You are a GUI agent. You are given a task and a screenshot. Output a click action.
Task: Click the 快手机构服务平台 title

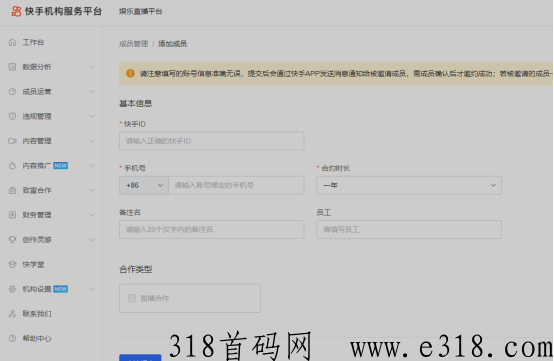63,11
